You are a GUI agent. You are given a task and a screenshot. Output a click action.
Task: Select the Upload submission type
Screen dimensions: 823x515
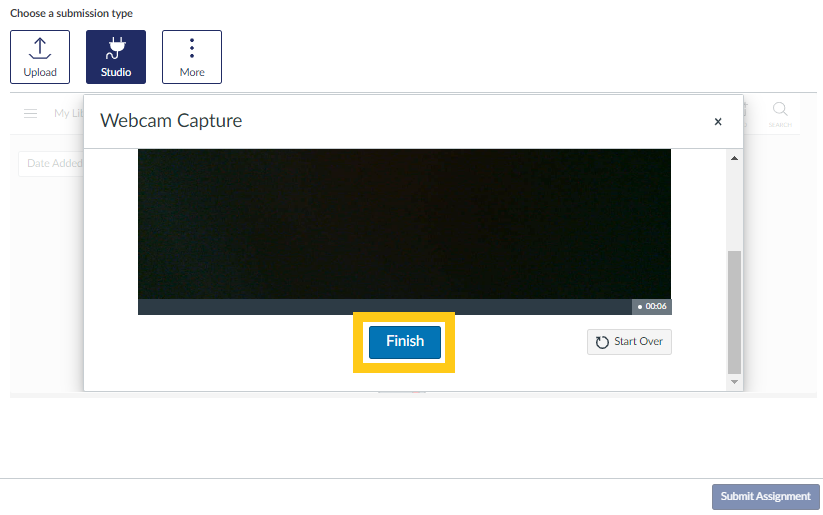pos(40,57)
